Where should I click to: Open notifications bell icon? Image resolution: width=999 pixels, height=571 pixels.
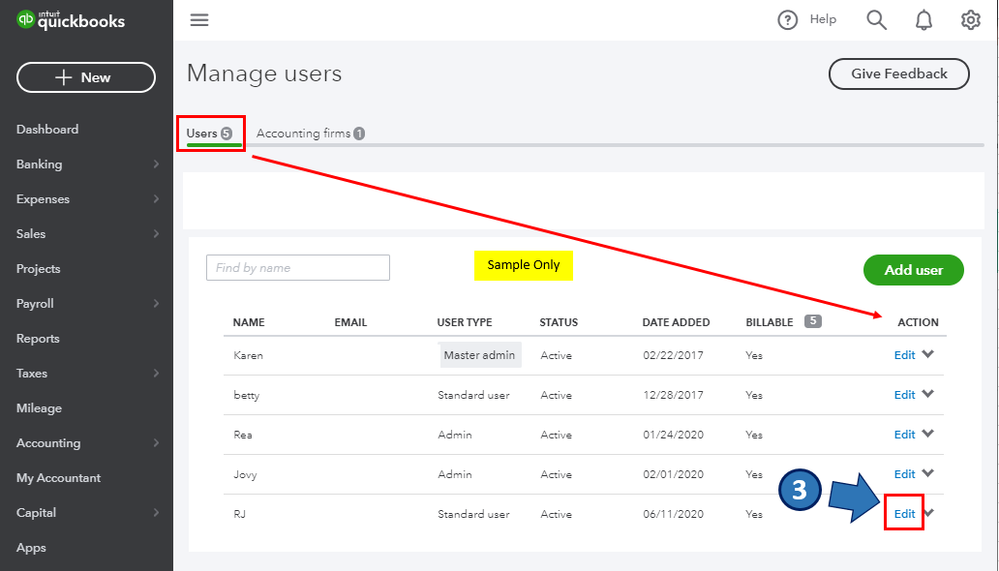click(x=924, y=20)
